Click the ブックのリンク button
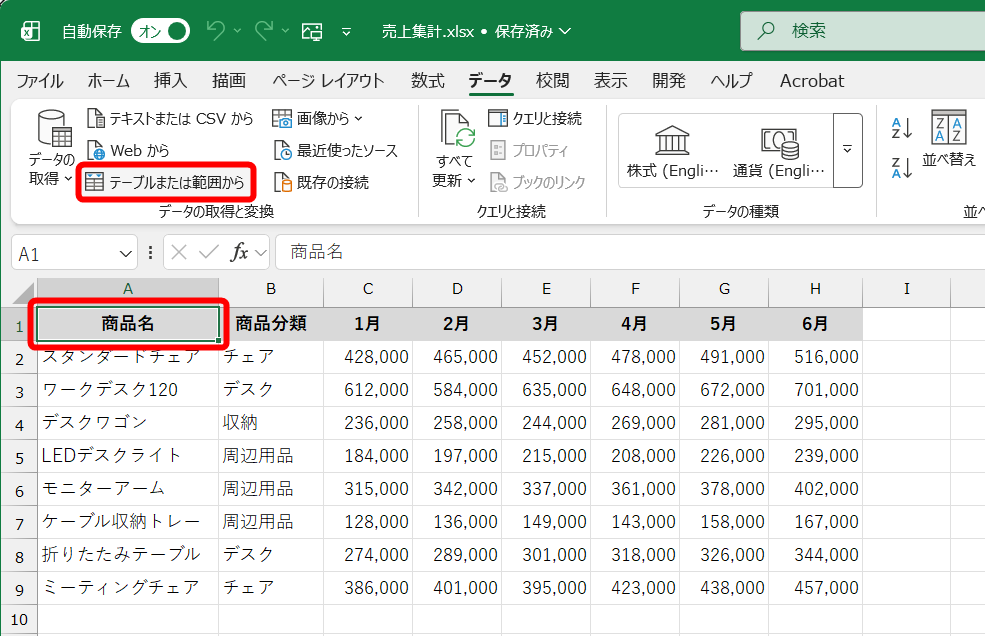 [537, 182]
